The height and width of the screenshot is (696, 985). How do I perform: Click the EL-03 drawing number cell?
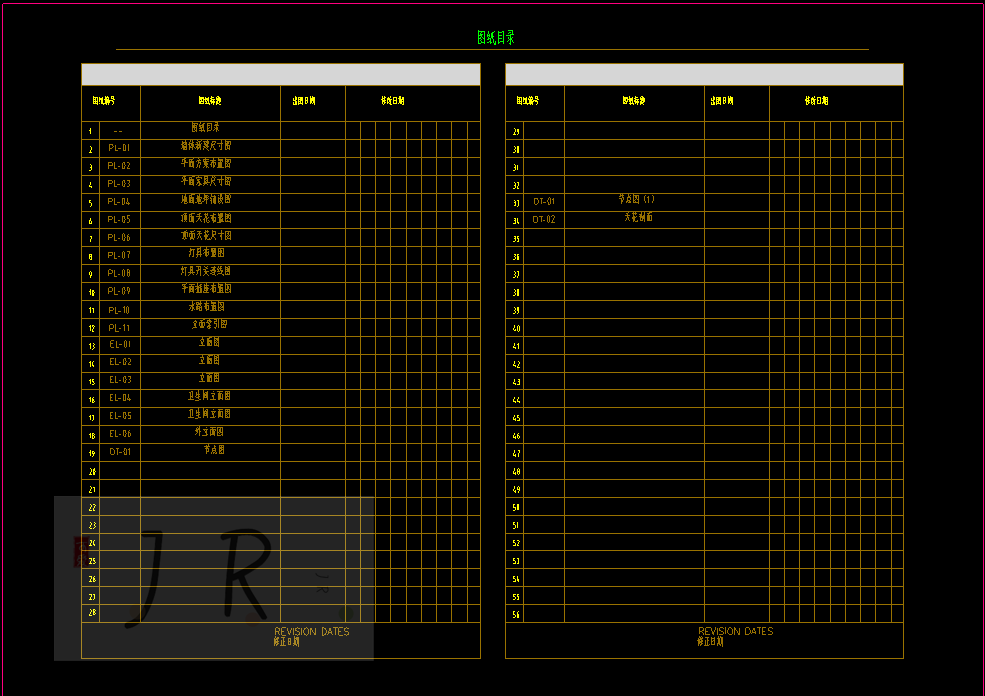[x=120, y=380]
